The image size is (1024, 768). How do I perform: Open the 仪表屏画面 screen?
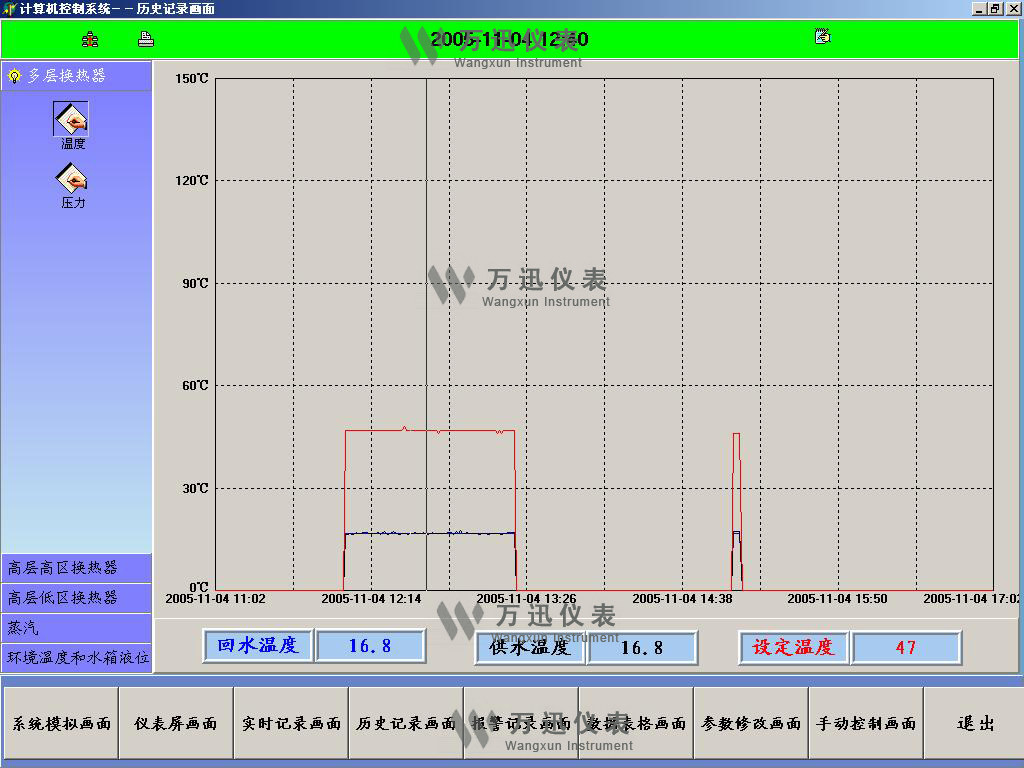click(175, 722)
